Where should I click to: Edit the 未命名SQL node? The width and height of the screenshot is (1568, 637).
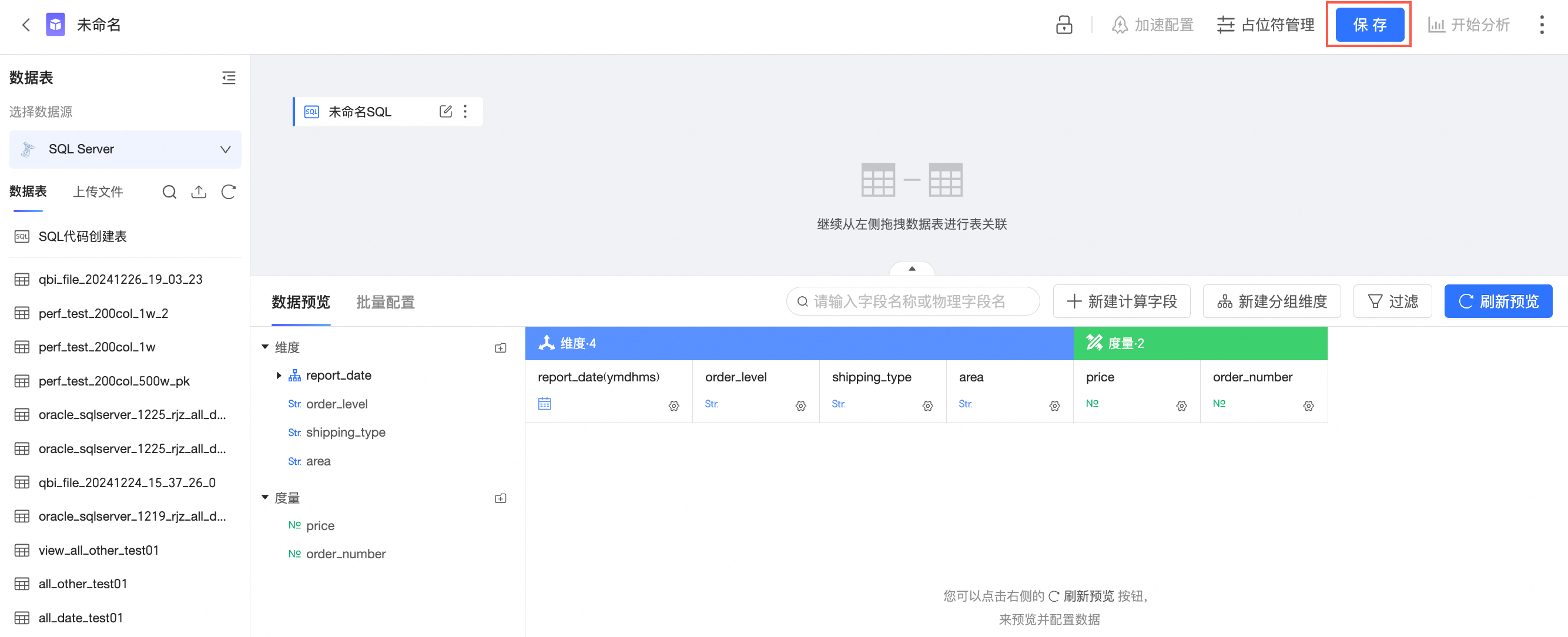click(x=445, y=111)
